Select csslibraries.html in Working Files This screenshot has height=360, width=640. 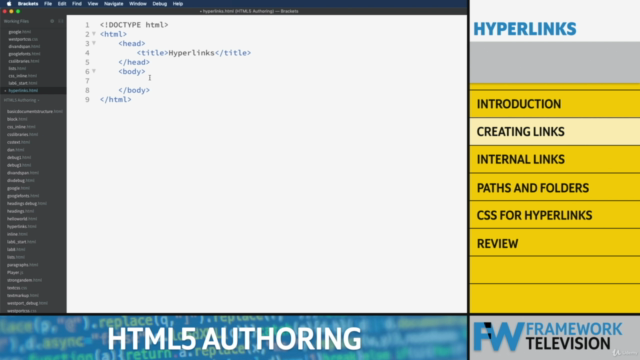(x=24, y=61)
